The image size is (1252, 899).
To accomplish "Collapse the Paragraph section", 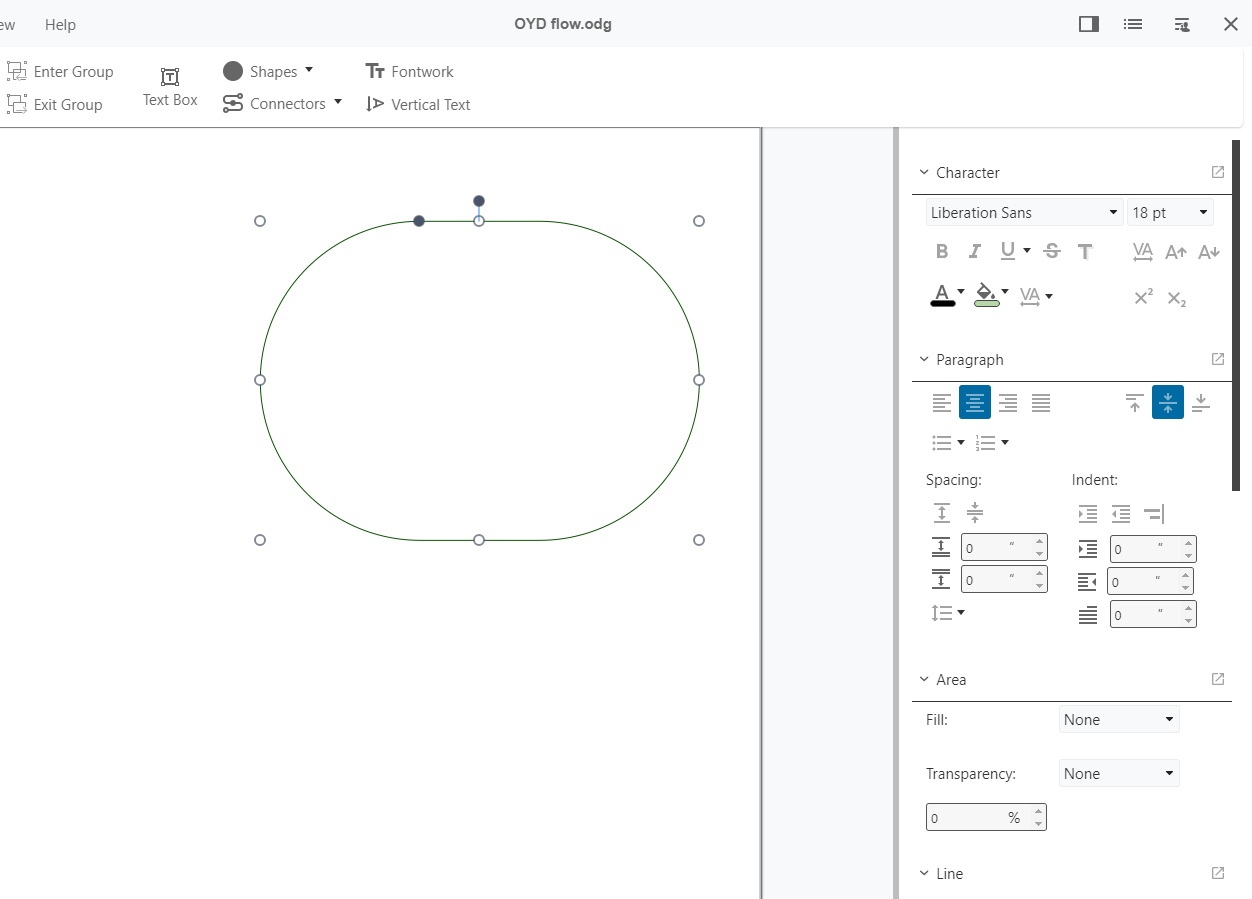I will 924,359.
